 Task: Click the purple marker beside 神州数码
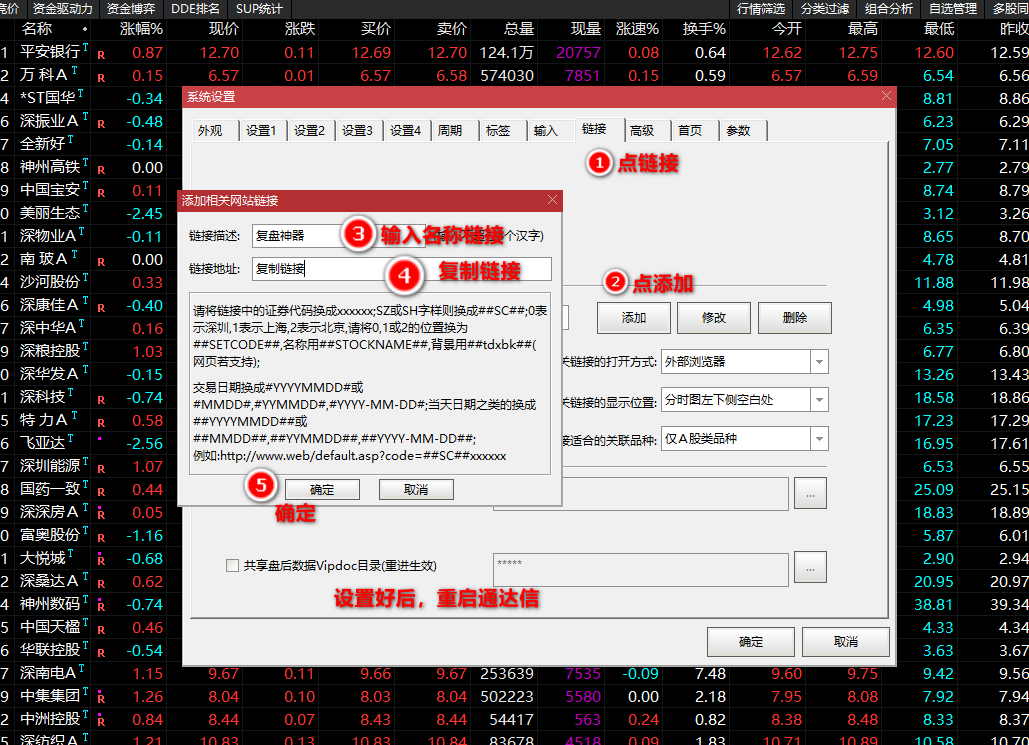tap(101, 603)
